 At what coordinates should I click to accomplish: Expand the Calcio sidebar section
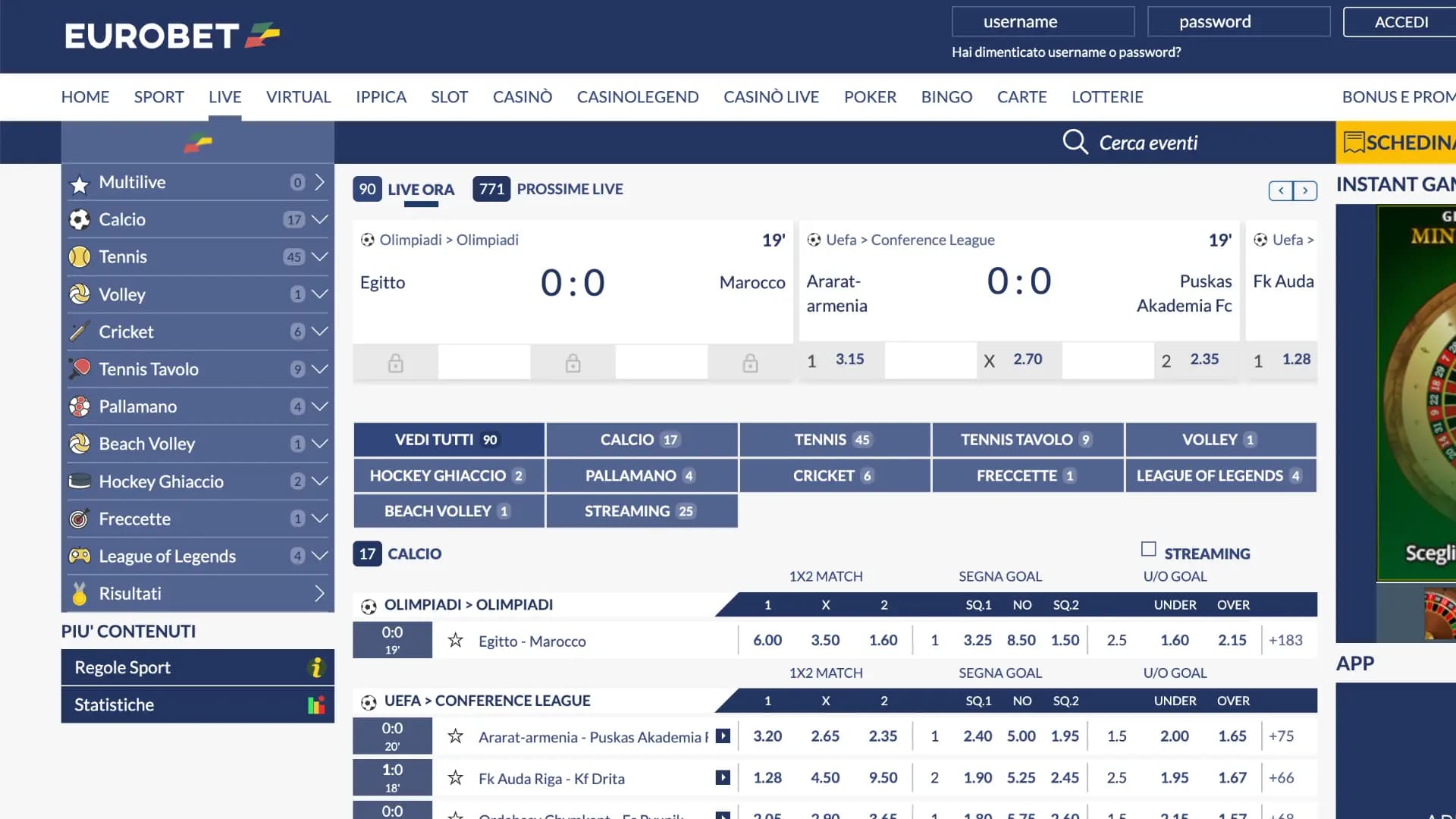pyautogui.click(x=320, y=219)
